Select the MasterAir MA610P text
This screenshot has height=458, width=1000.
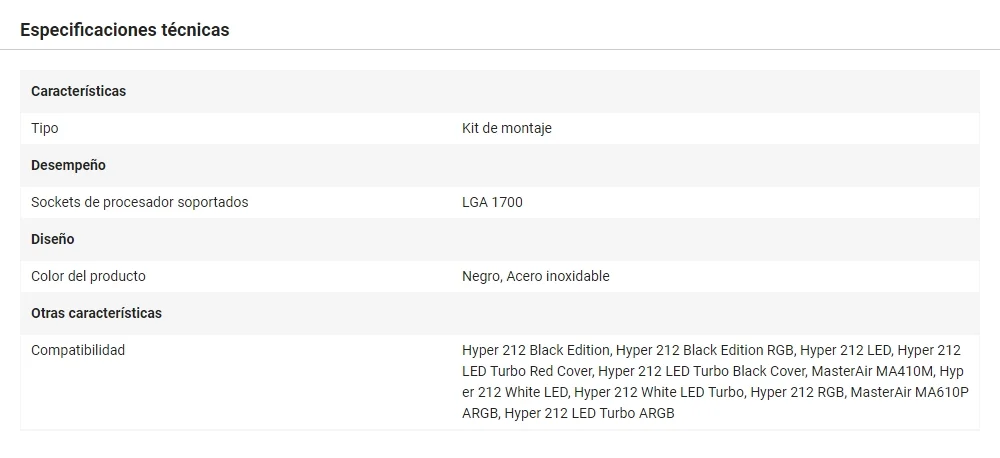(x=910, y=392)
